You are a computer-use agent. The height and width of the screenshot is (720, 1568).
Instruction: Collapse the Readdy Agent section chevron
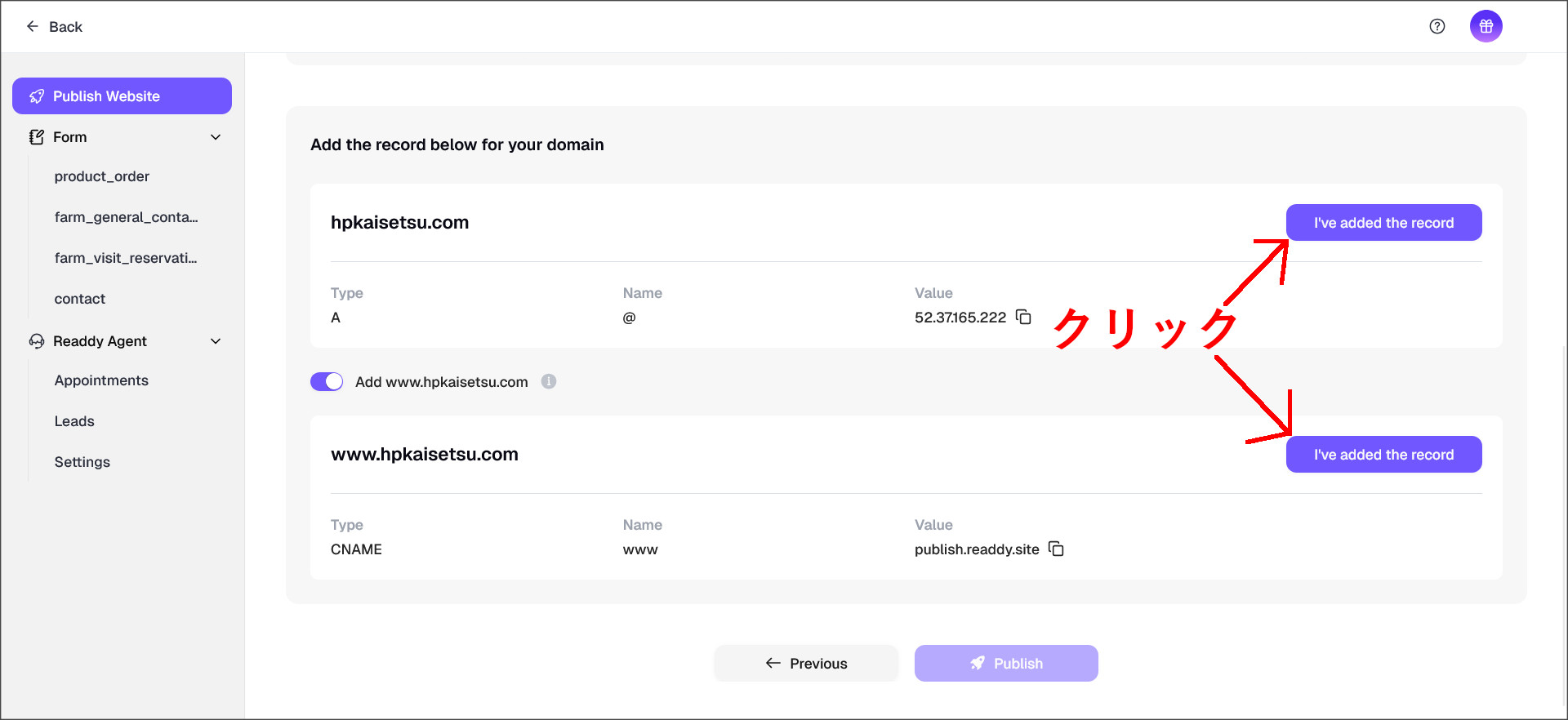click(x=216, y=341)
